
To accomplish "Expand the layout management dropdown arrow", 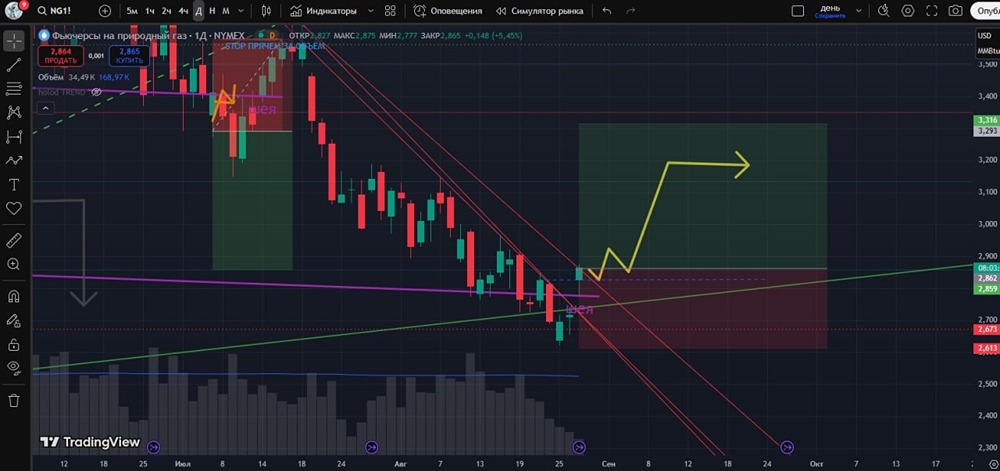I will [859, 11].
